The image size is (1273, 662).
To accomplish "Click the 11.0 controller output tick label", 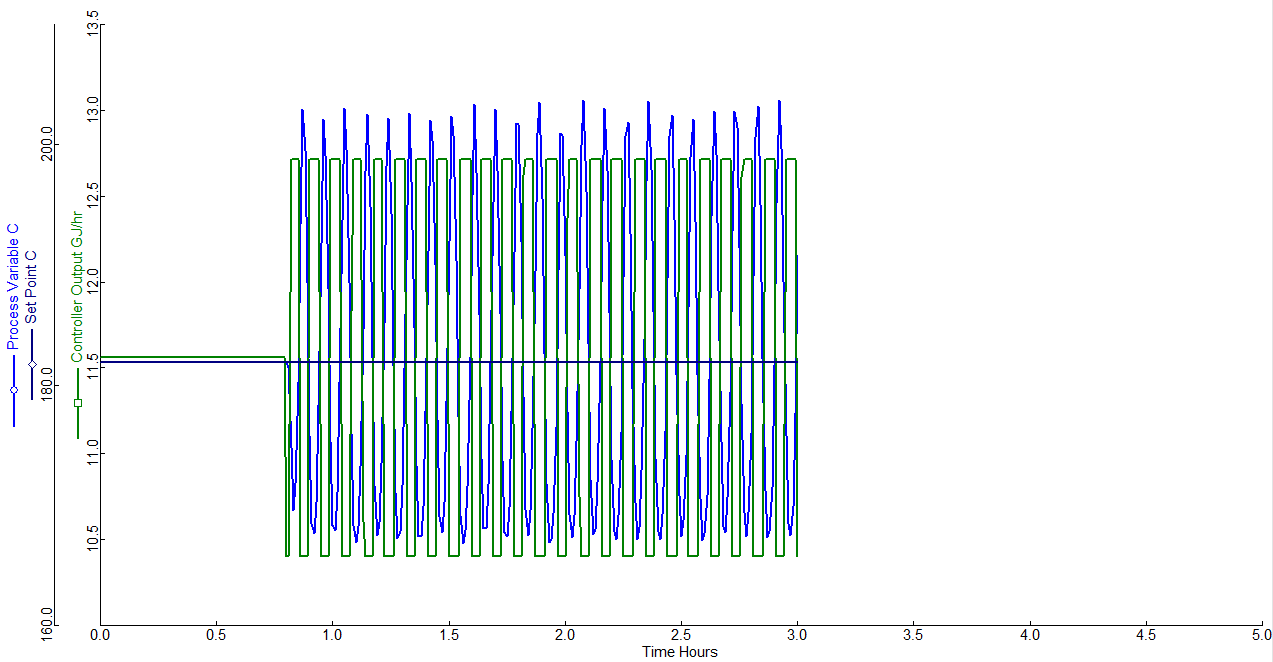I will point(93,454).
